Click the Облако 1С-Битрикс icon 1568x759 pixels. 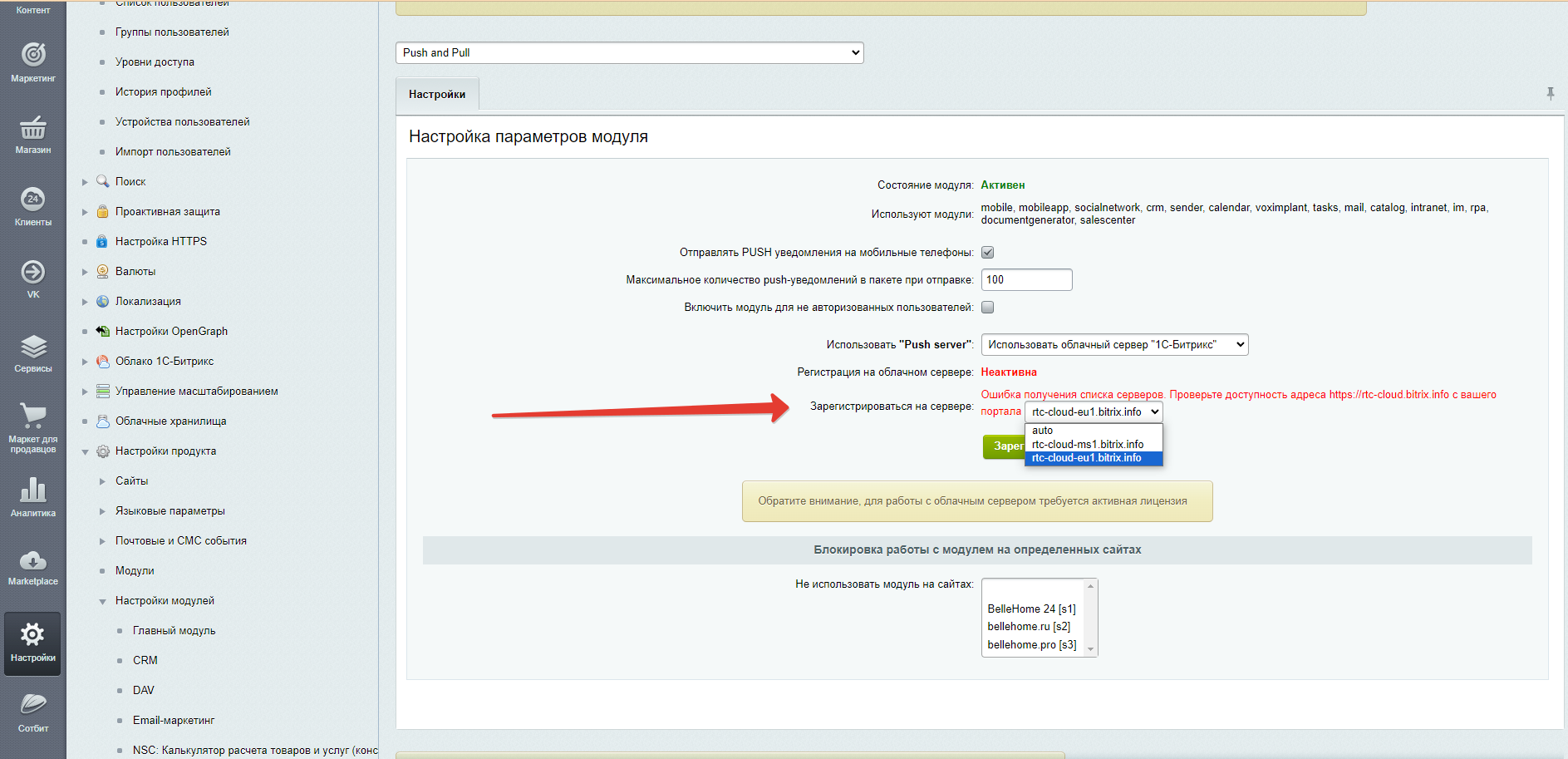pyautogui.click(x=102, y=361)
